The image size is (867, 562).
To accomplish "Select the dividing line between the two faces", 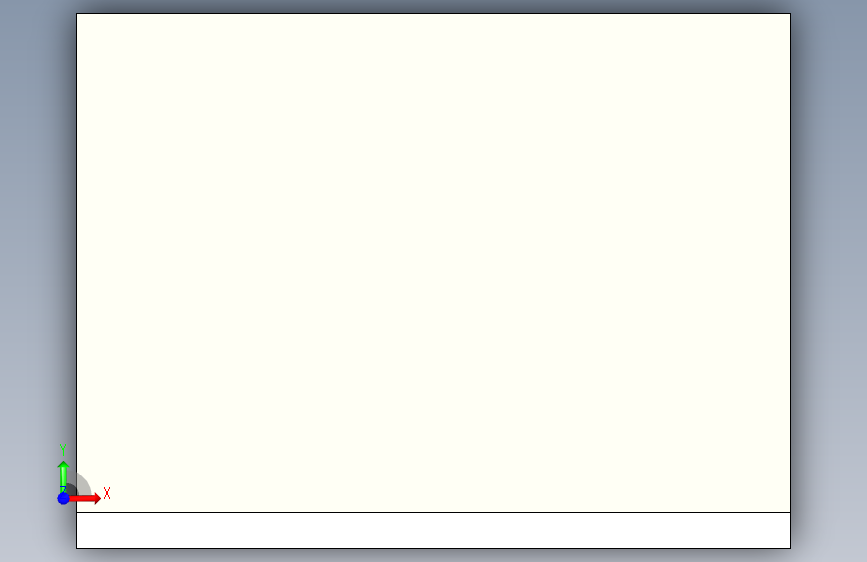I will 434,513.
